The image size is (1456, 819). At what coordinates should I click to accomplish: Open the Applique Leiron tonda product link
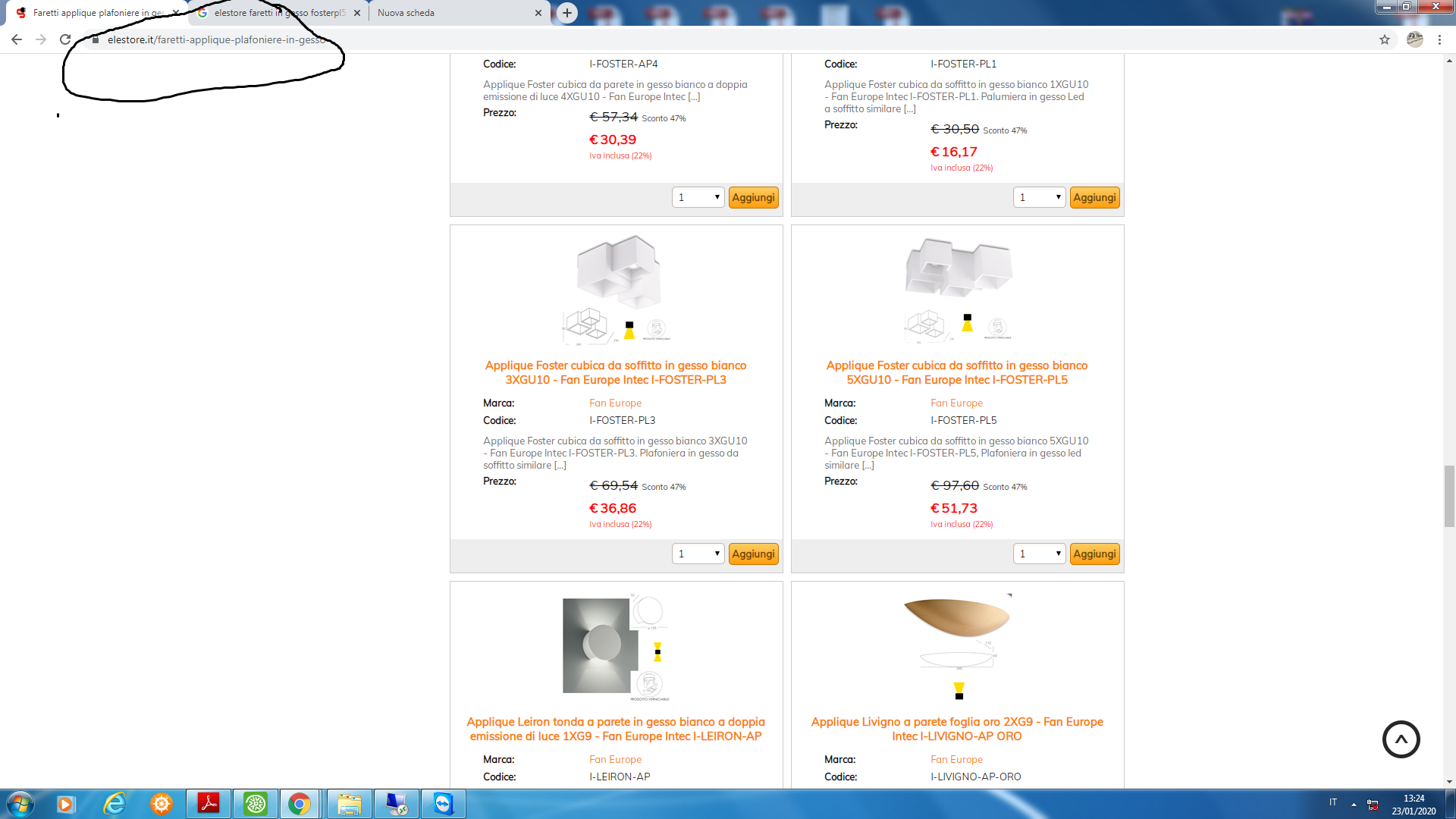click(x=616, y=729)
